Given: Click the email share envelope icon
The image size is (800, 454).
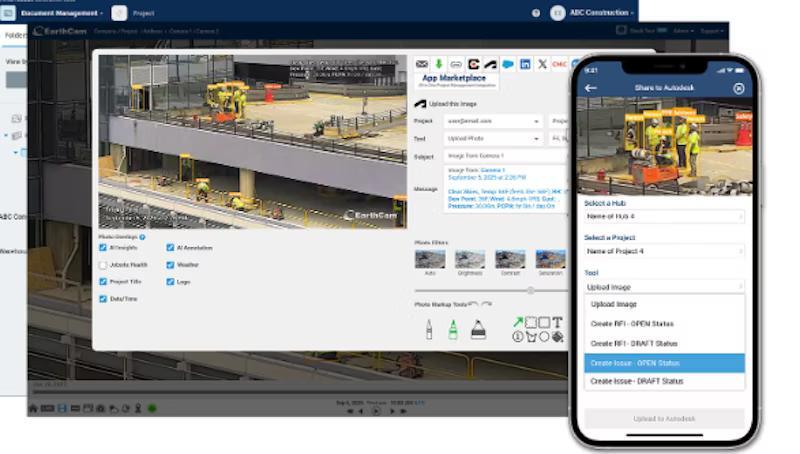Looking at the screenshot, I should tap(421, 64).
